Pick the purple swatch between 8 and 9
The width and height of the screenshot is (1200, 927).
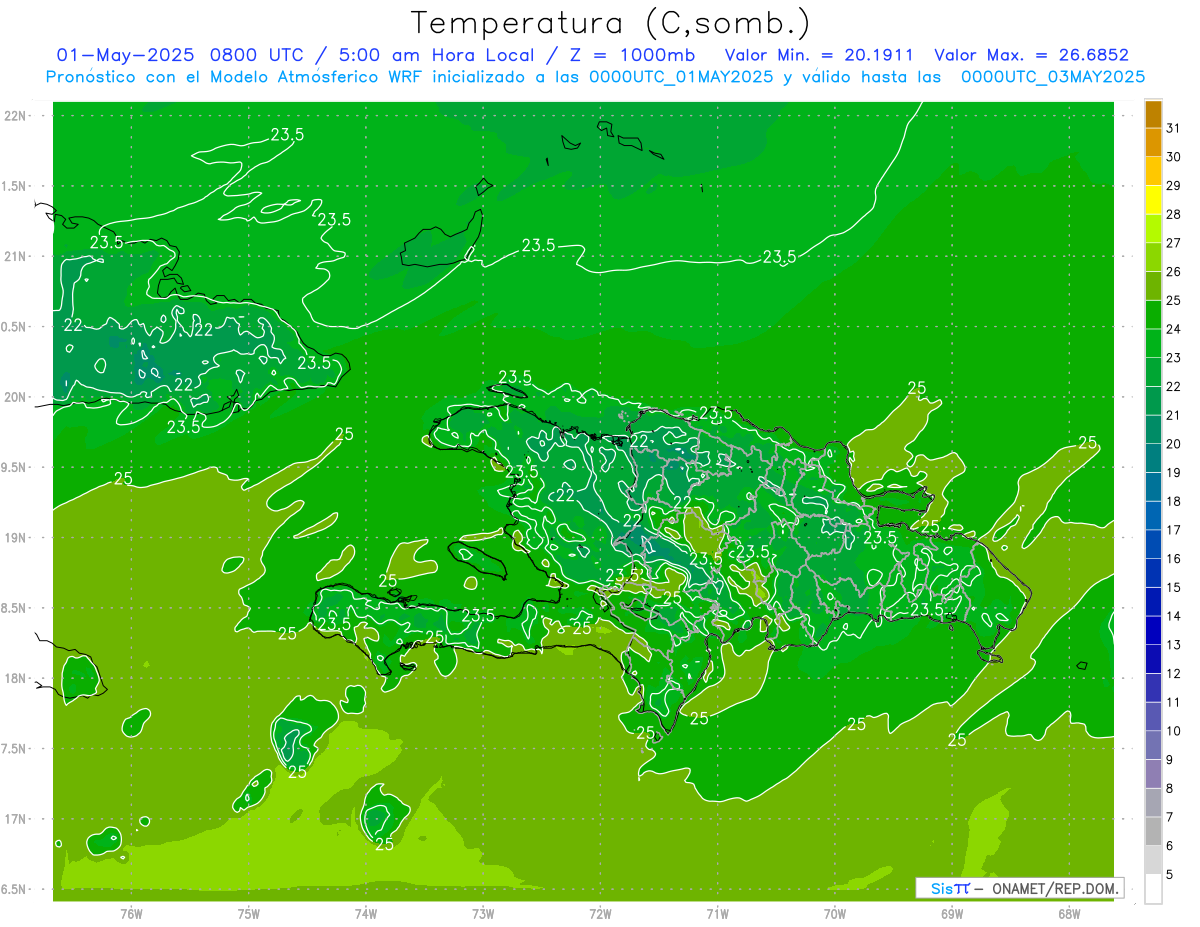click(1153, 774)
